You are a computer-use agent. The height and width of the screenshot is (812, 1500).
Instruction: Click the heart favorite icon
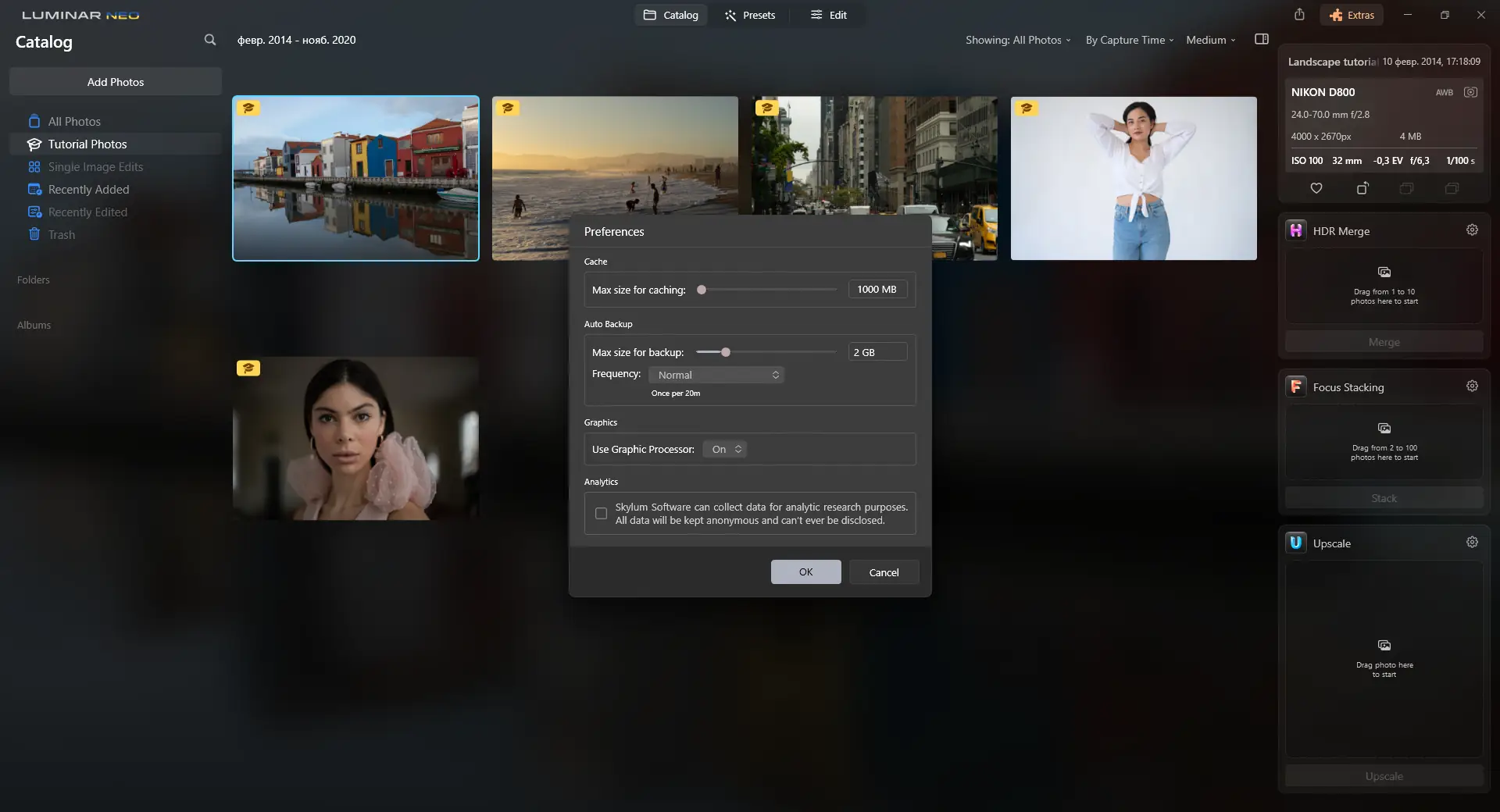pyautogui.click(x=1316, y=188)
